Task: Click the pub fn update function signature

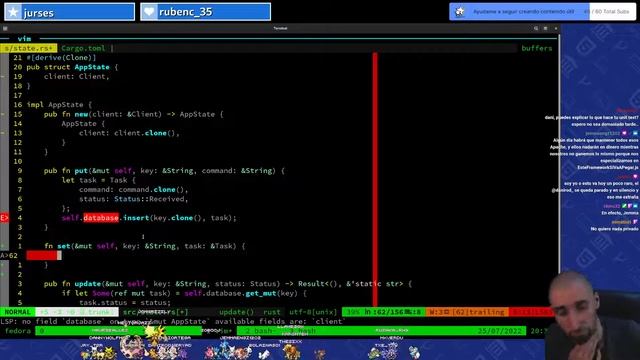Action: coord(228,284)
